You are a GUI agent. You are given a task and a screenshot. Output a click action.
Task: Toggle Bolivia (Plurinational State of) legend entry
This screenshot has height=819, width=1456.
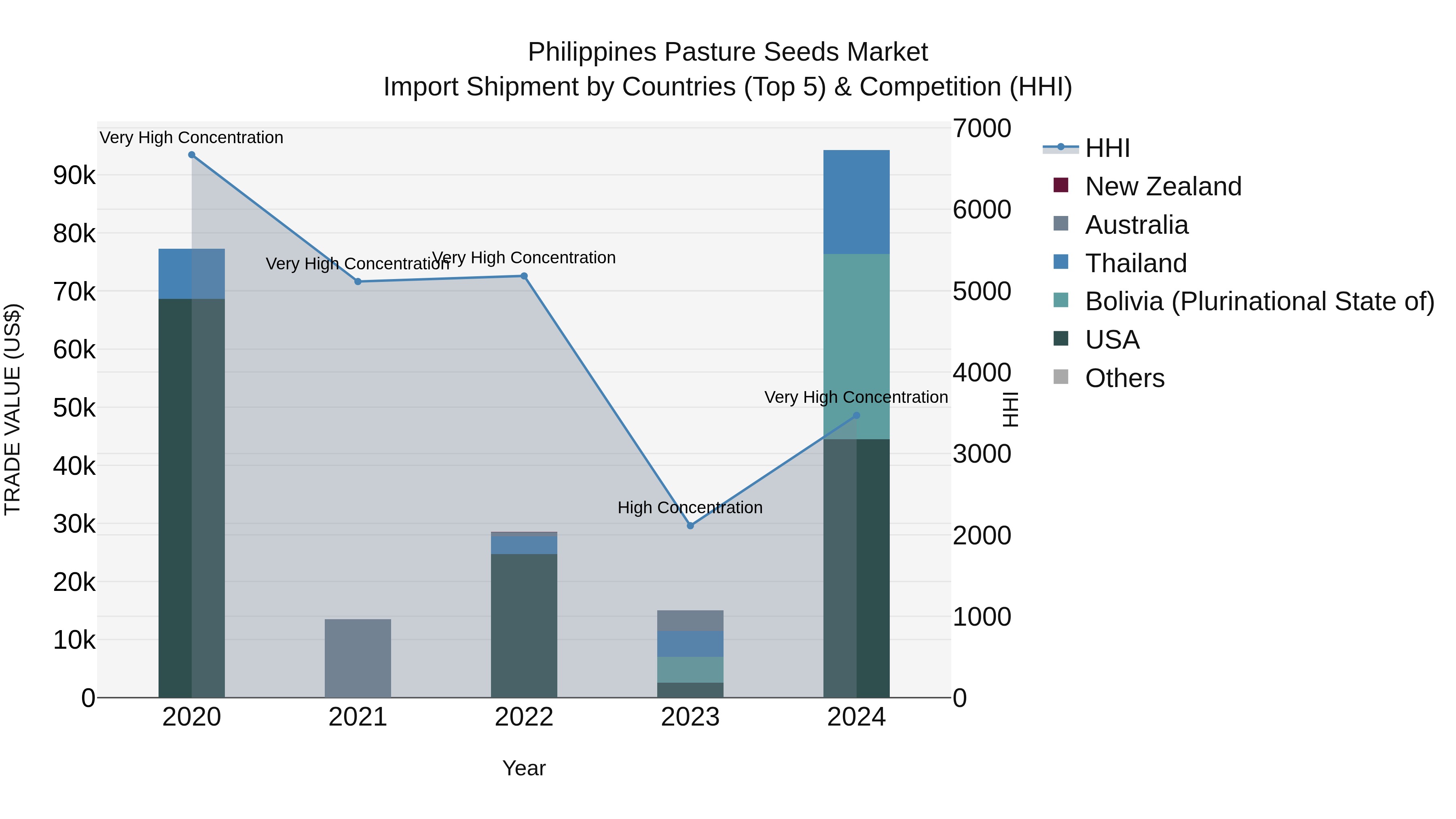point(1244,301)
